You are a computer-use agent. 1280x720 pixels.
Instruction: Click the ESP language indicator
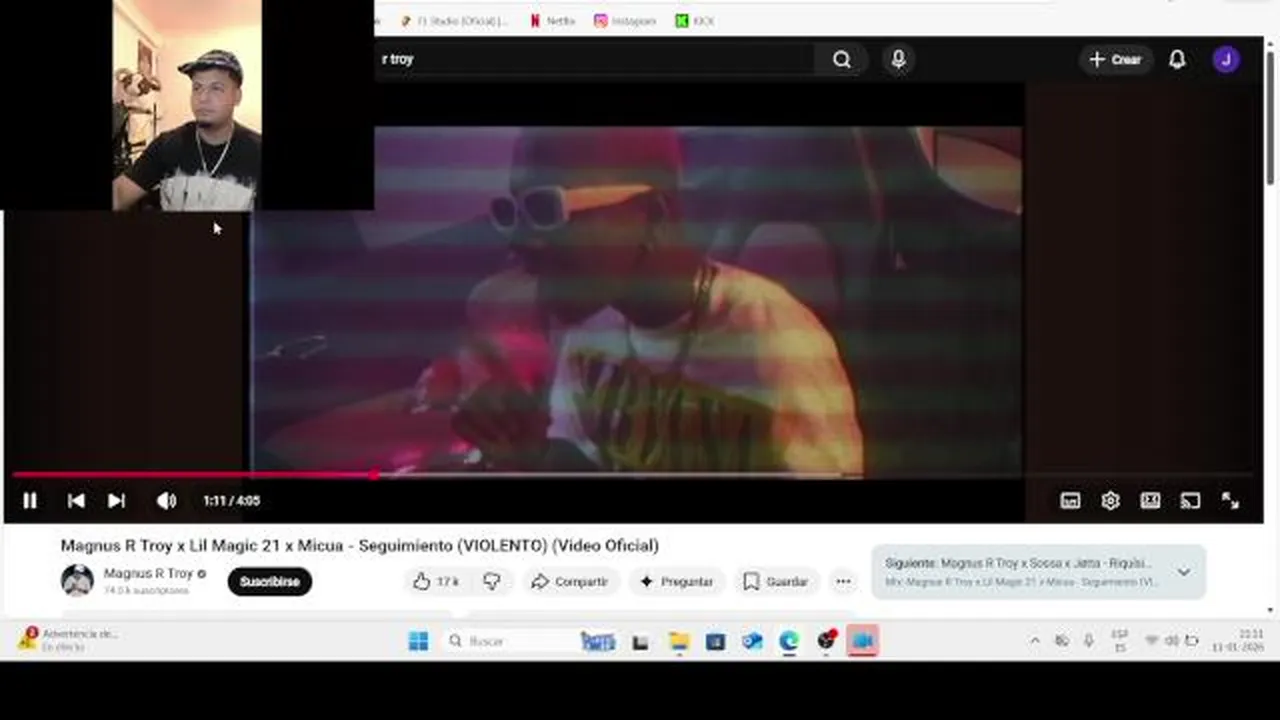point(1120,641)
